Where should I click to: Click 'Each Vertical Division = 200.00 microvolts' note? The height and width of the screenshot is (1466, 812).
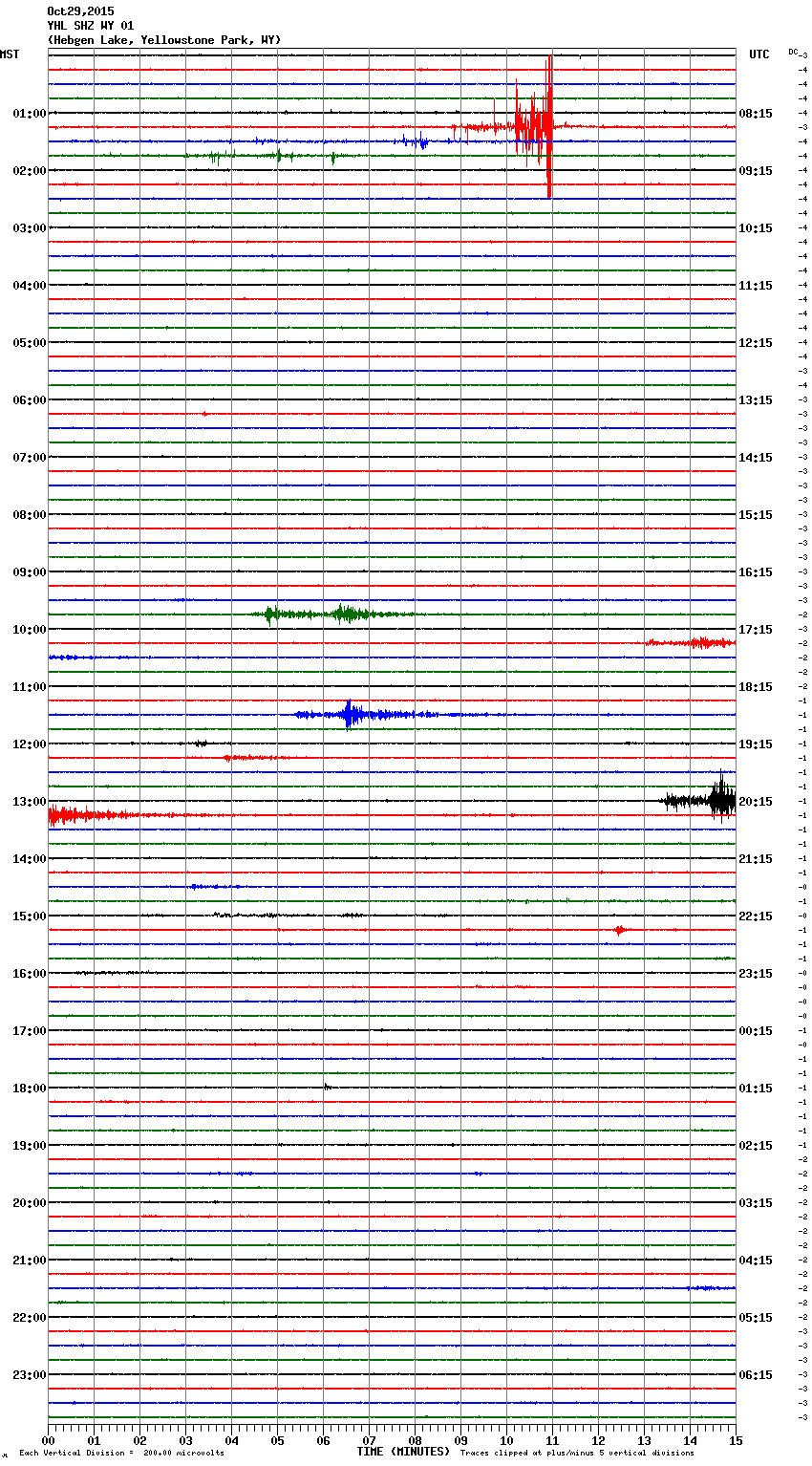pyautogui.click(x=121, y=1454)
